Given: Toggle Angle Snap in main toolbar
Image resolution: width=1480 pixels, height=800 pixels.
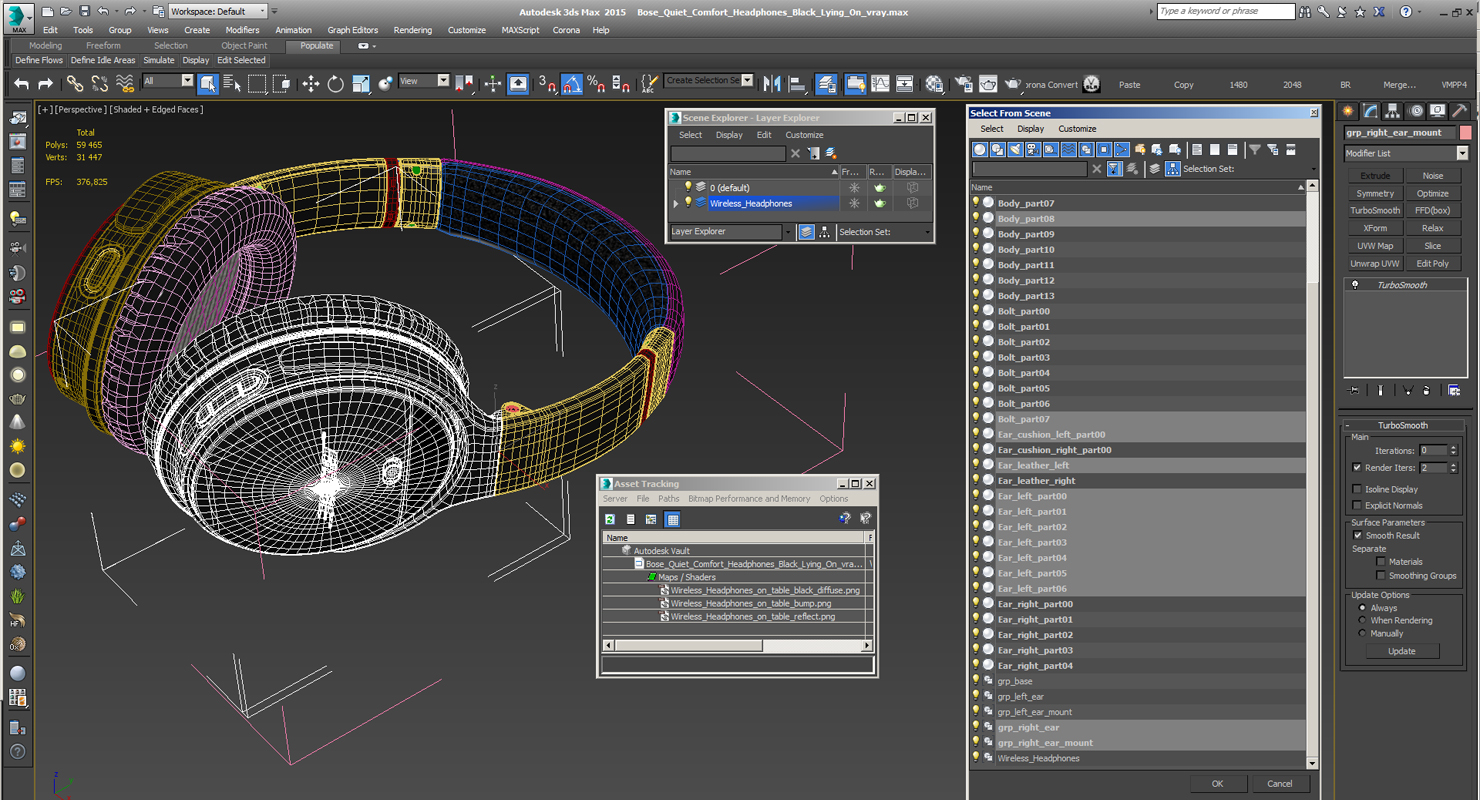Looking at the screenshot, I should pos(572,84).
